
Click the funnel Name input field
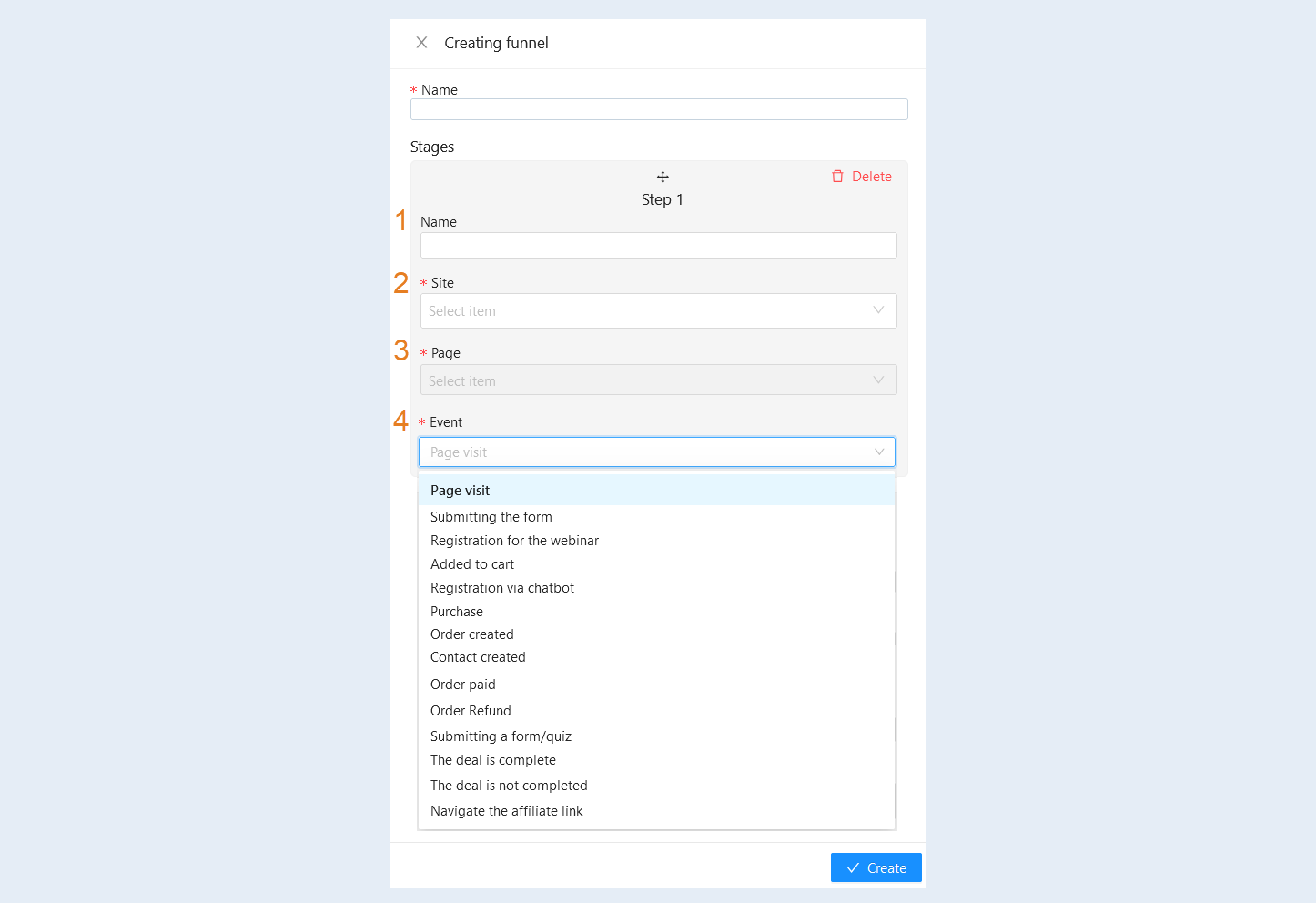pos(659,109)
